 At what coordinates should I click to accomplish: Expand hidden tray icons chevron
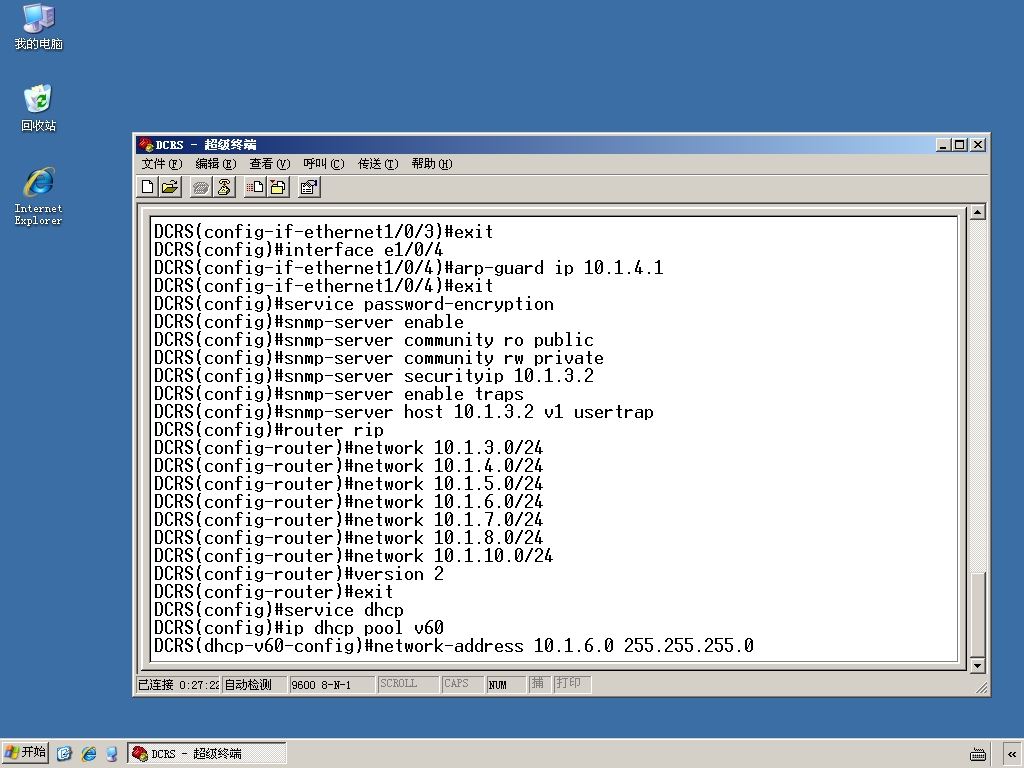tap(1012, 754)
